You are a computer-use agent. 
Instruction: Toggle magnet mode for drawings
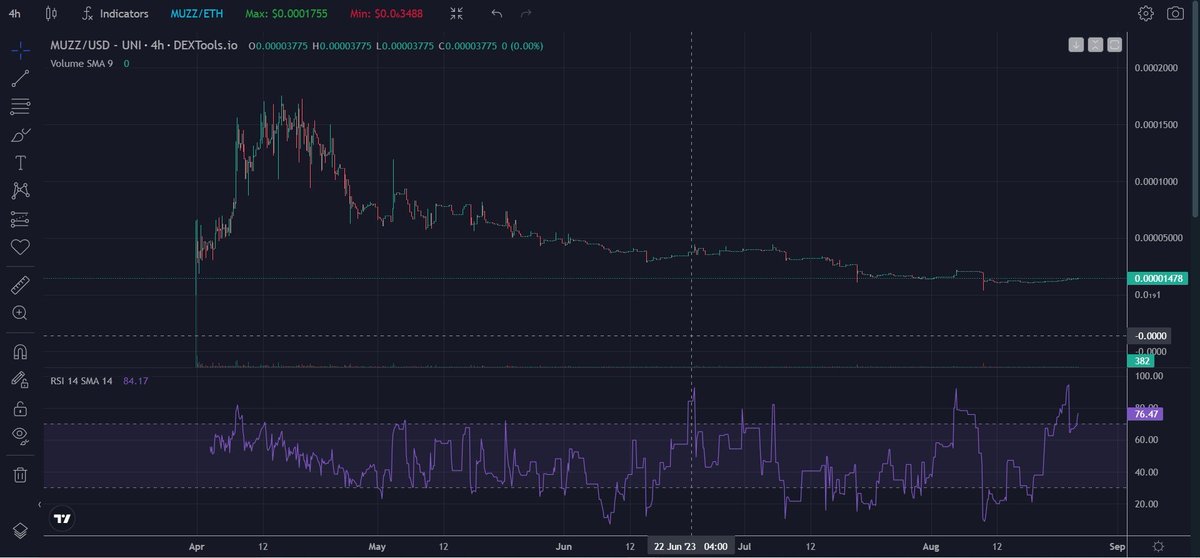(19, 352)
